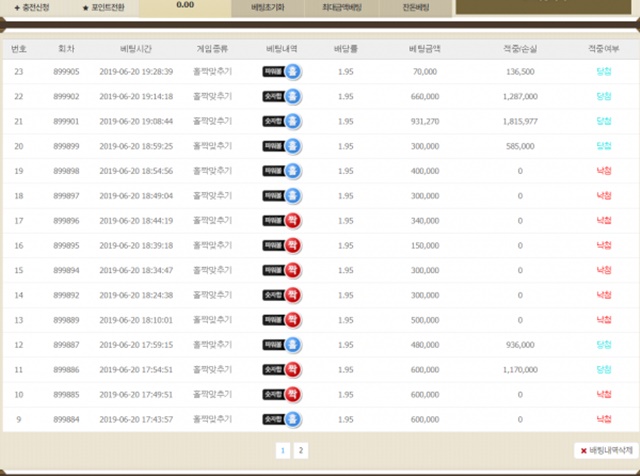The height and width of the screenshot is (476, 640).
Task: Click bet amount 480,000 in row 12
Action: tap(425, 345)
